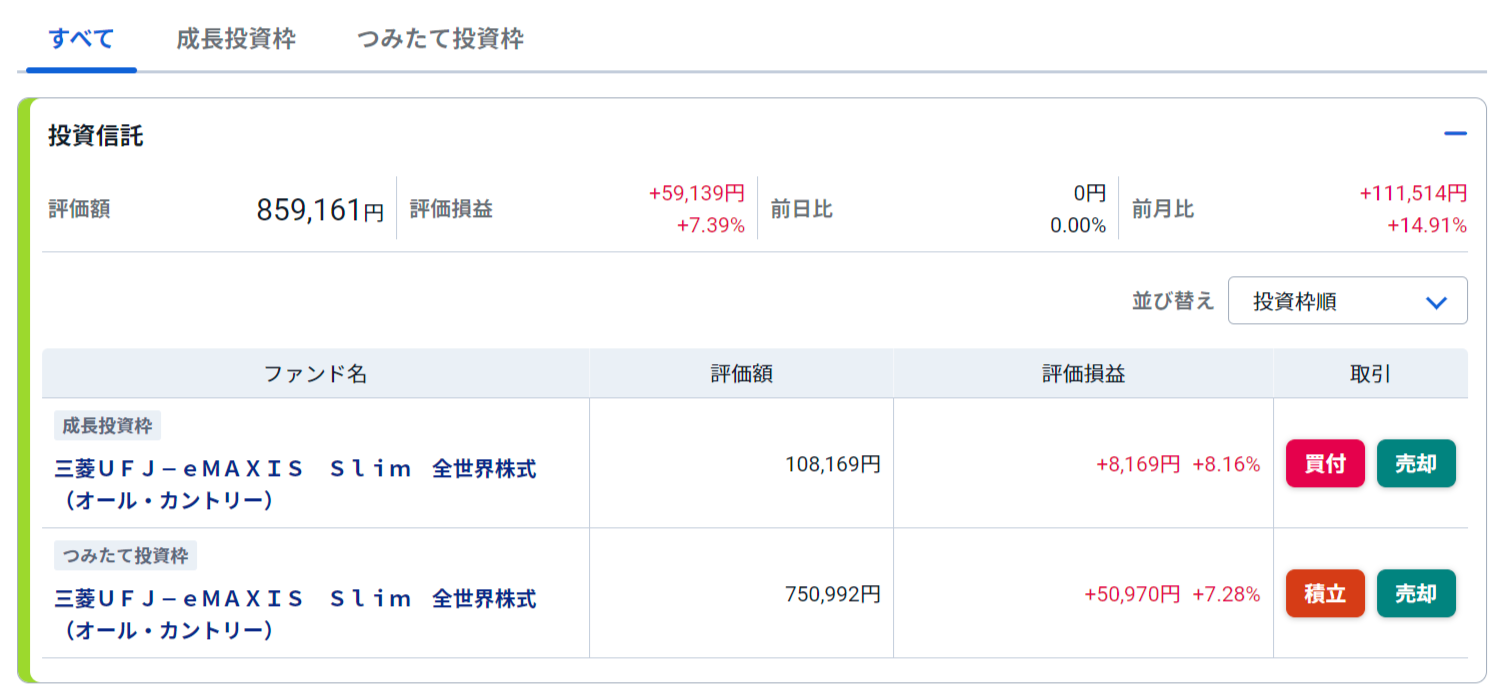Open the 成長投資枠 tab
The width and height of the screenshot is (1500, 700).
tap(236, 40)
